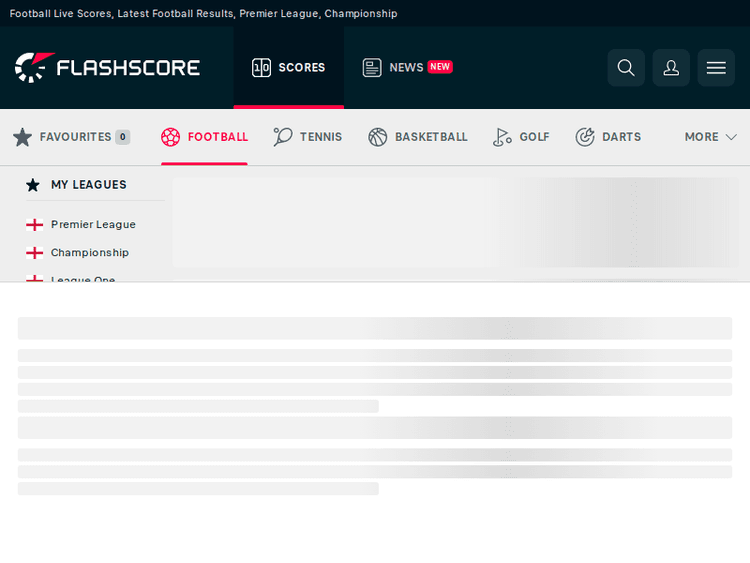Click the Flashscore logo
Viewport: 750px width, 563px height.
pos(107,67)
